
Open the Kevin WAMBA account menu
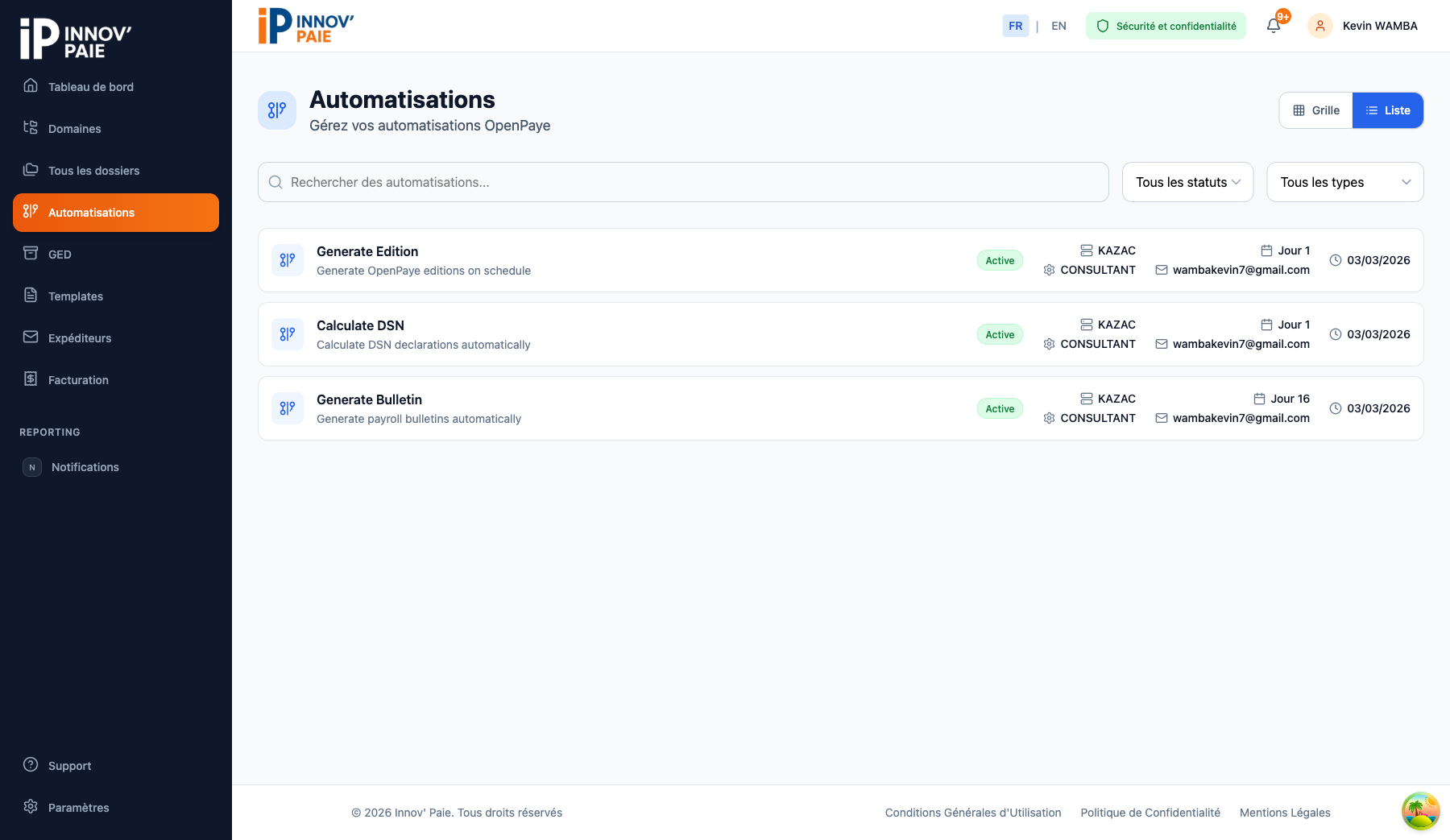point(1363,26)
